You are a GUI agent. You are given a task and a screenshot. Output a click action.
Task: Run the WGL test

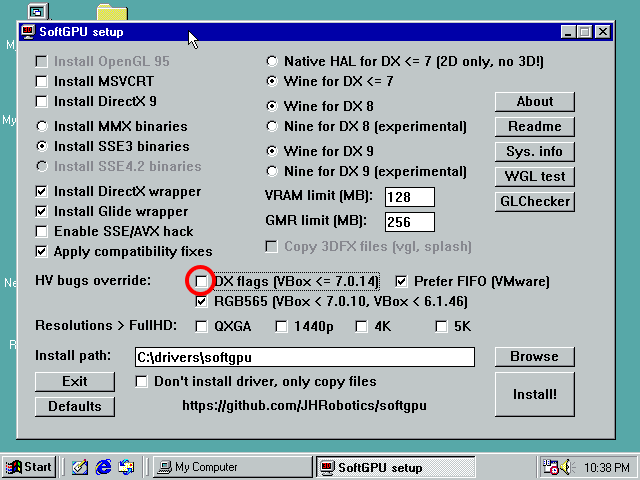coord(535,177)
